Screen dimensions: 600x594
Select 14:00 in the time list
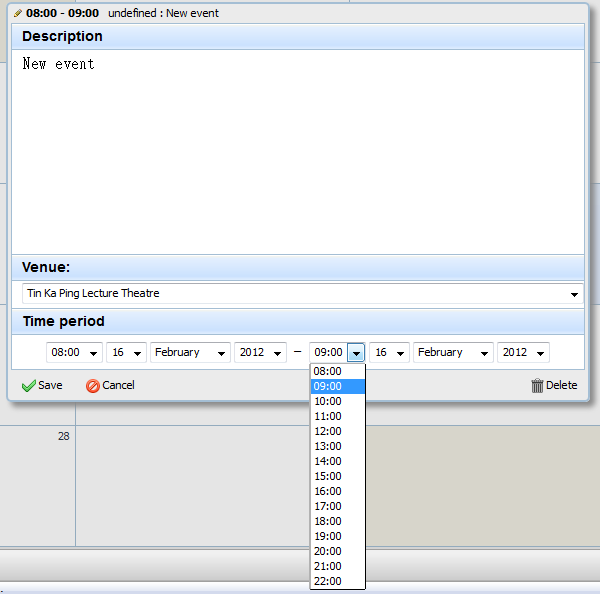click(338, 461)
